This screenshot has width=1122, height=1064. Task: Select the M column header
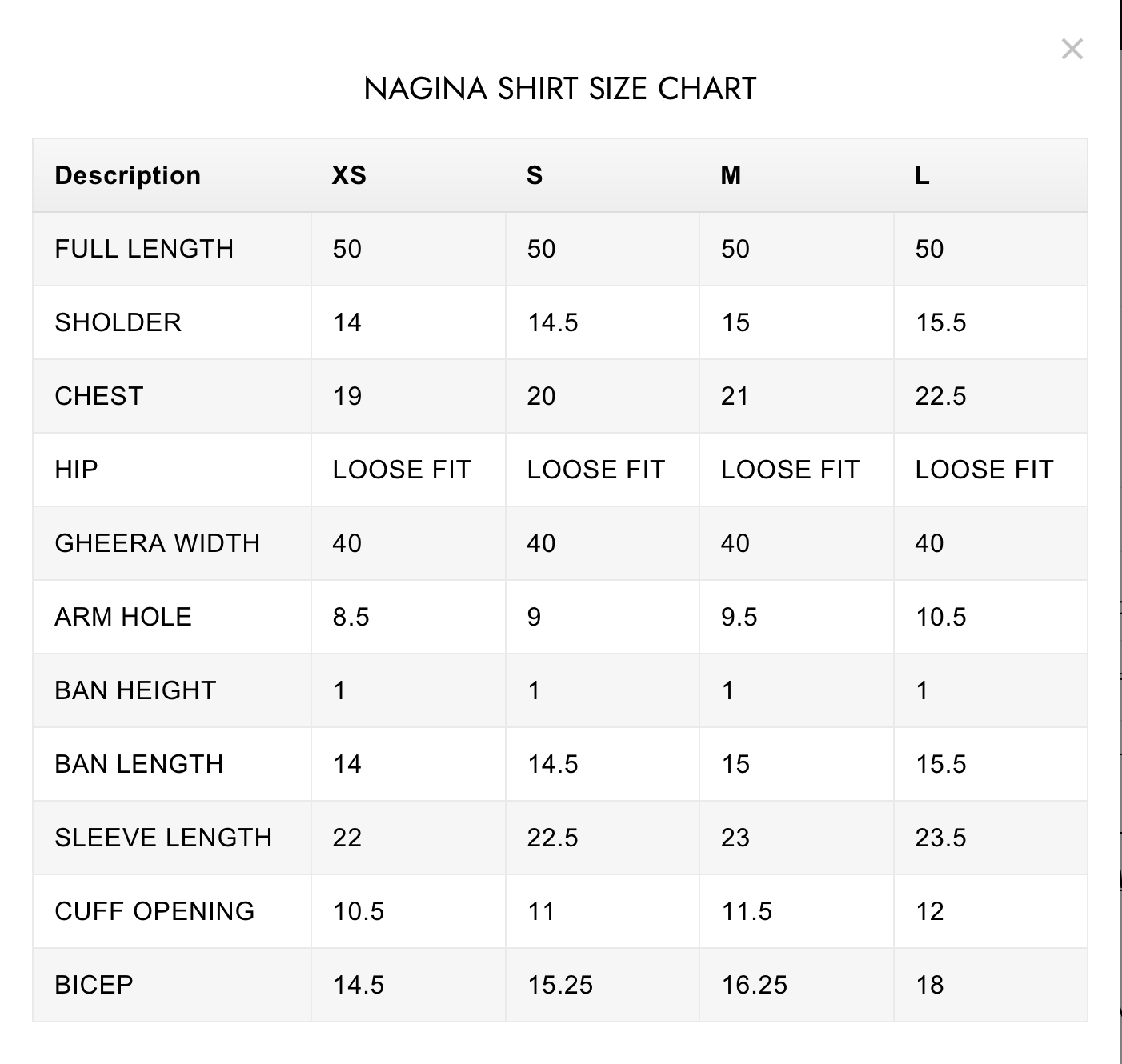729,175
